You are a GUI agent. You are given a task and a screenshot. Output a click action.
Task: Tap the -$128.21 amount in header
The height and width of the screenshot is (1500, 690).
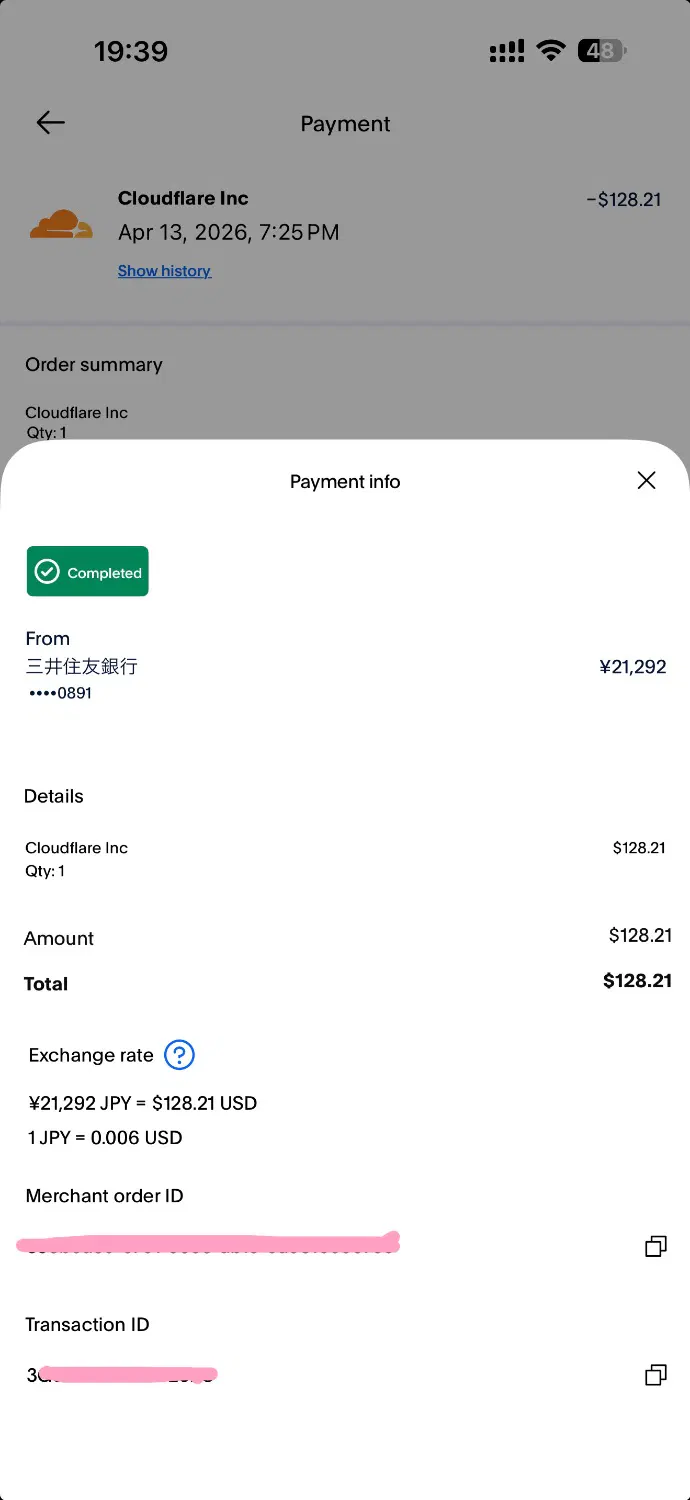(624, 200)
